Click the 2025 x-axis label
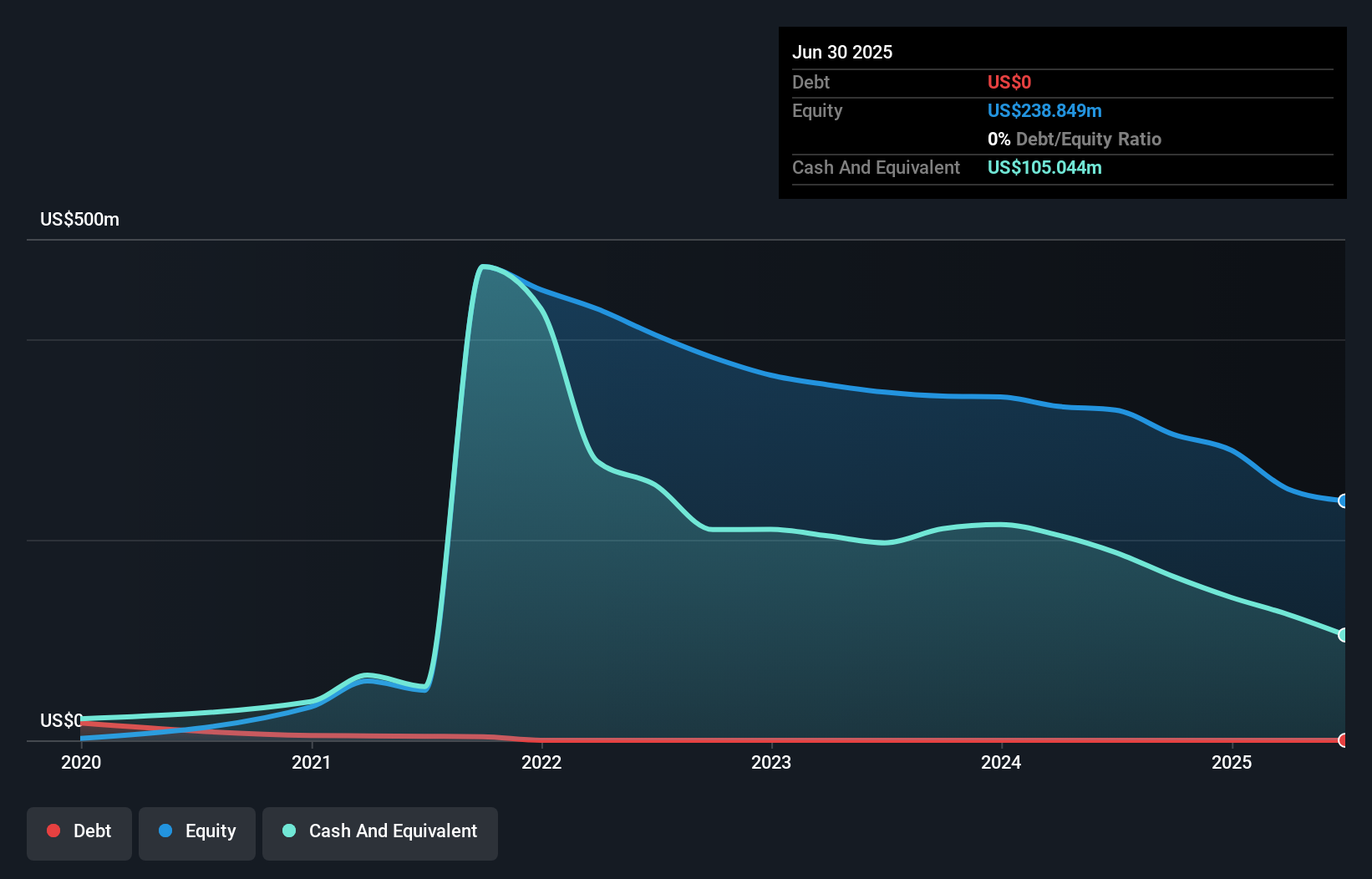This screenshot has height=879, width=1372. (x=1232, y=762)
